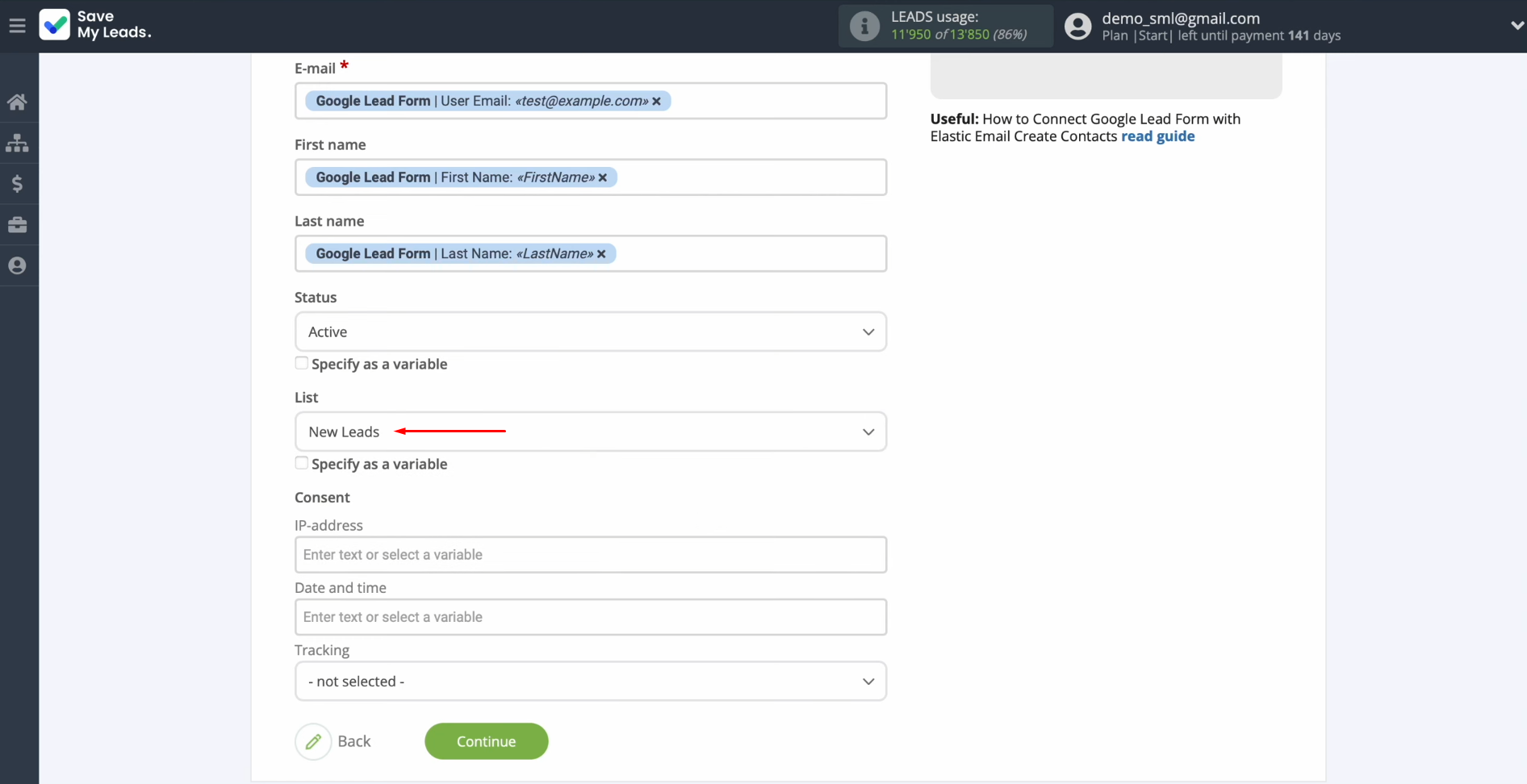
Task: Click the IP-address input field
Action: pyautogui.click(x=591, y=555)
